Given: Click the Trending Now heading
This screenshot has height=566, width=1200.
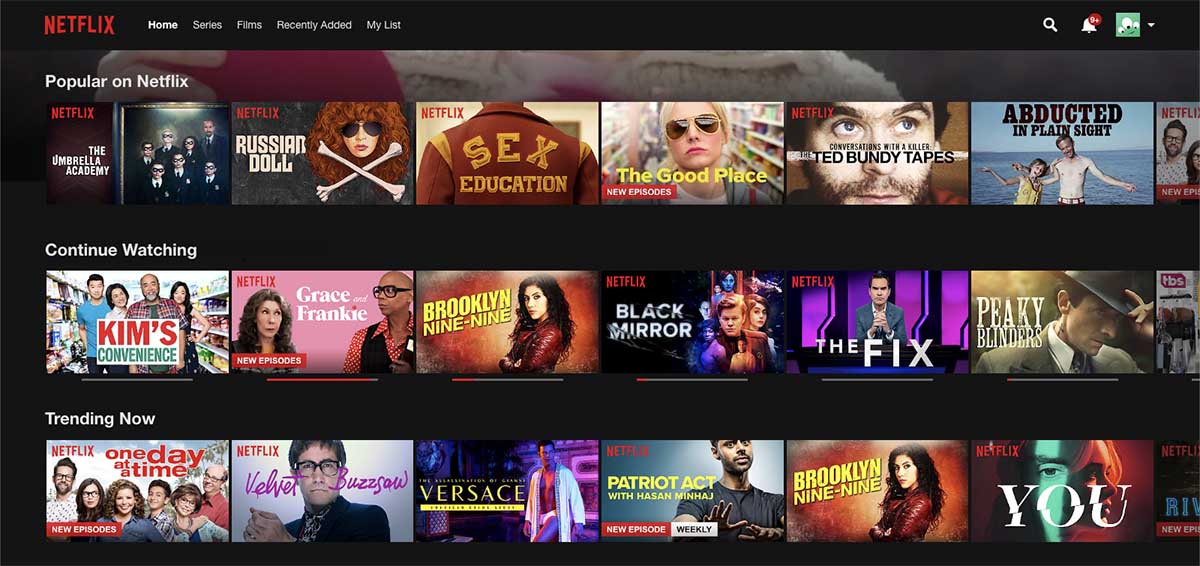Looking at the screenshot, I should coord(100,418).
